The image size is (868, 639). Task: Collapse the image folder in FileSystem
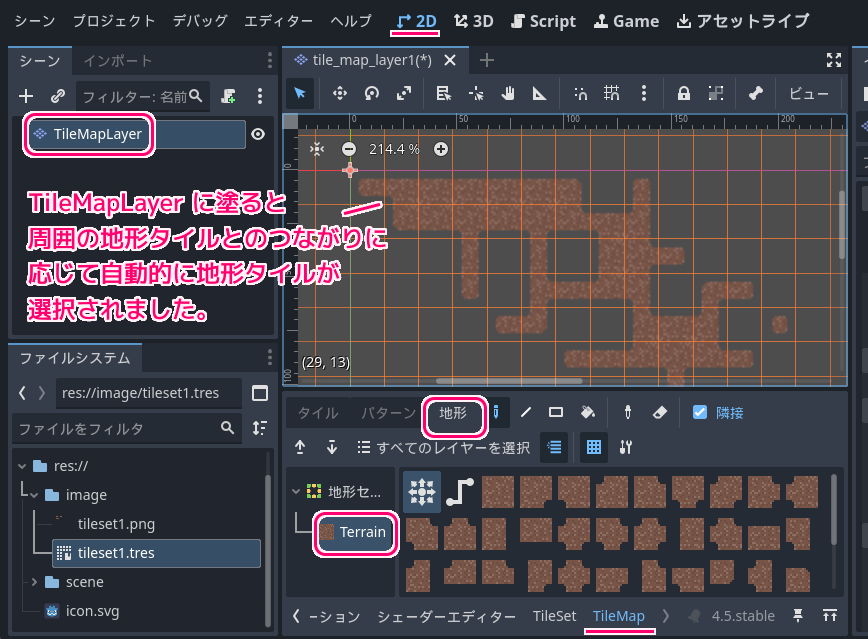pyautogui.click(x=35, y=495)
